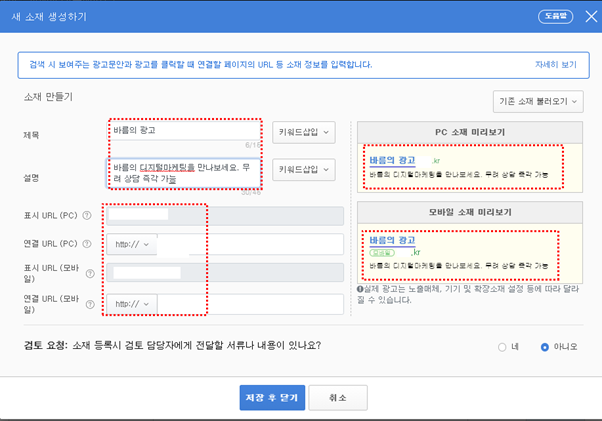The height and width of the screenshot is (421, 602).
Task: Select the 네 radio option
Action: tap(502, 347)
